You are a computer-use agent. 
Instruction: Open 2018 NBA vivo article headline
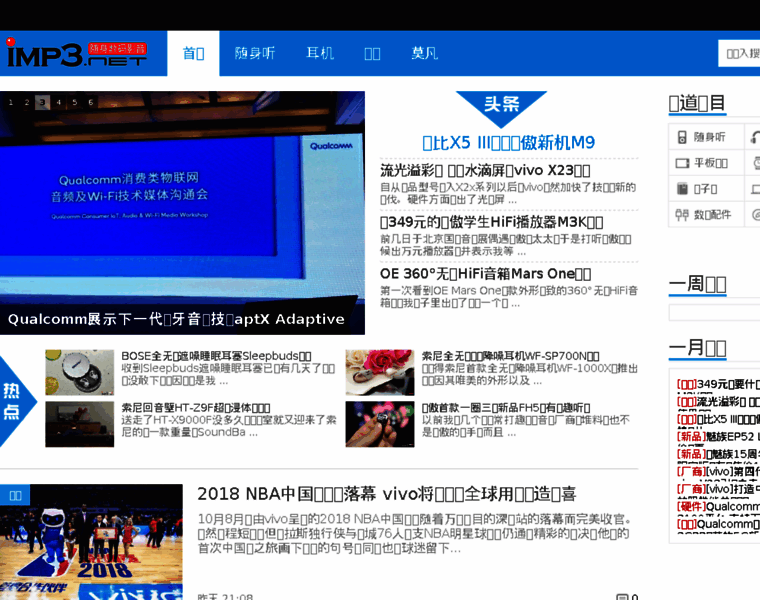coord(387,494)
